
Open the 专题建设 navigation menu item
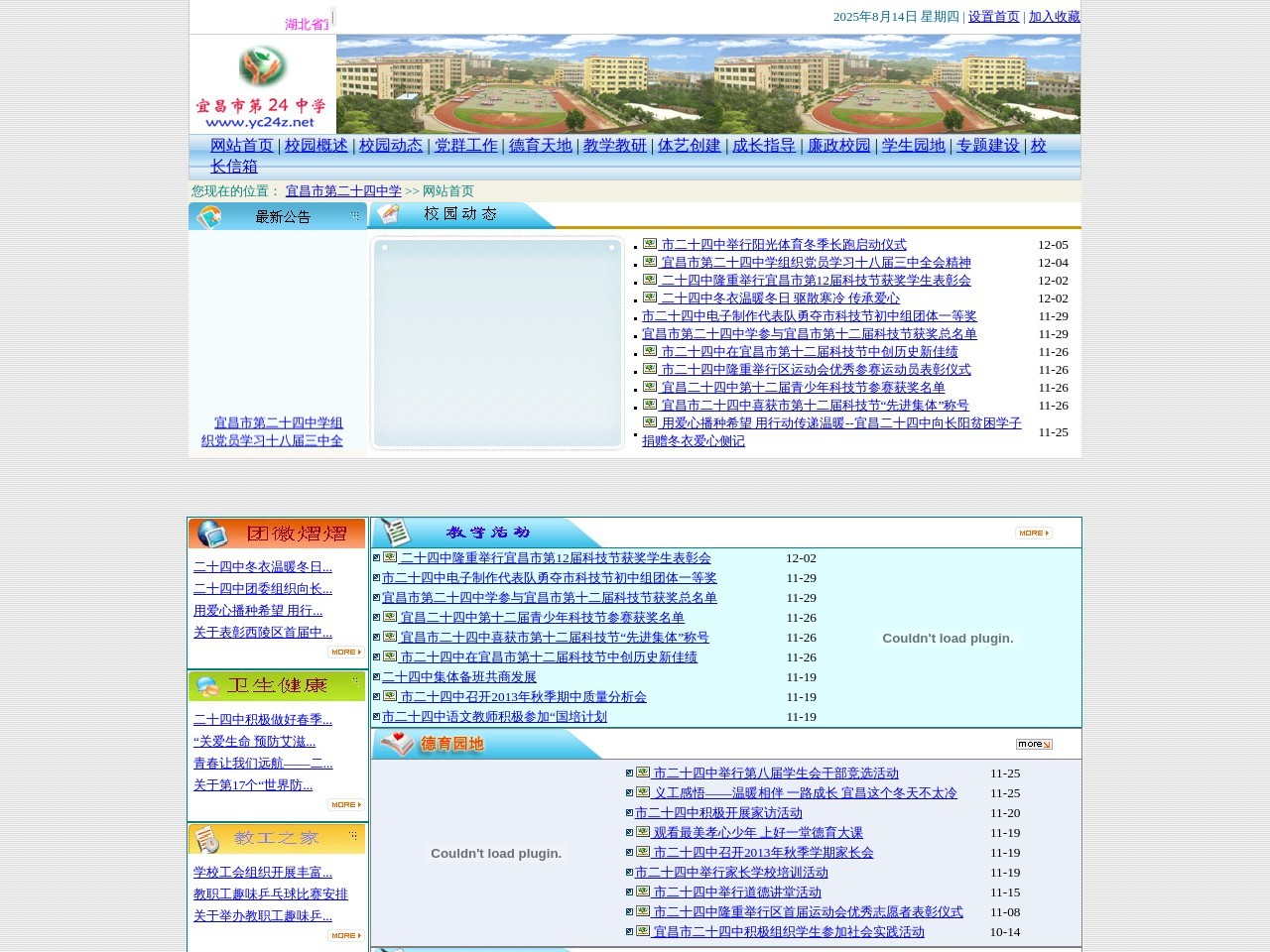[x=988, y=145]
